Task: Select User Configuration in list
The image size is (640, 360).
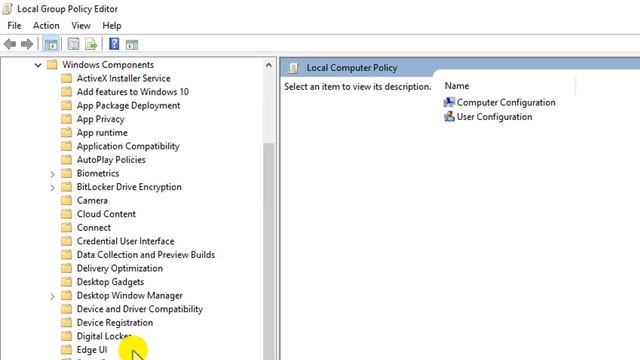Action: pyautogui.click(x=494, y=117)
